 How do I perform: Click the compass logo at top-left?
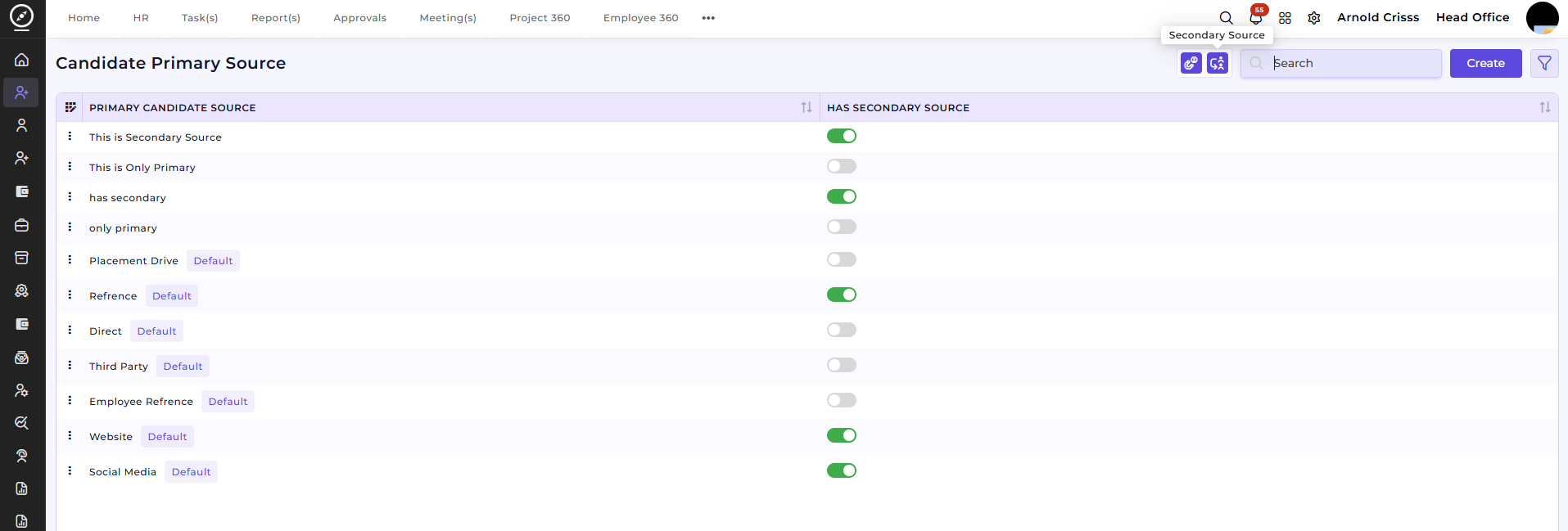[x=22, y=16]
